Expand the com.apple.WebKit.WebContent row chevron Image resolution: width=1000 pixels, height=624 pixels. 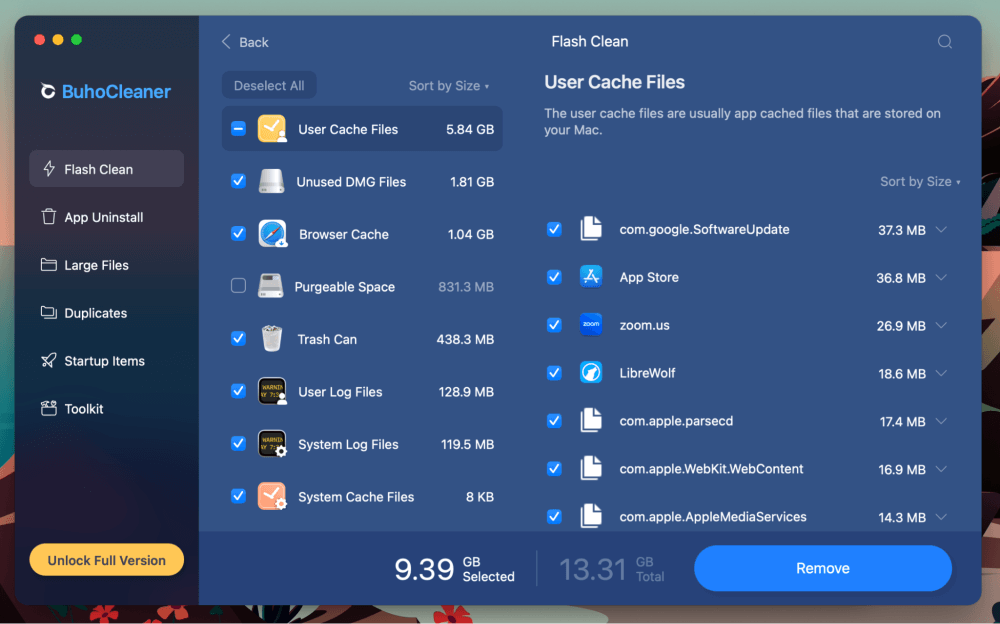coord(941,469)
